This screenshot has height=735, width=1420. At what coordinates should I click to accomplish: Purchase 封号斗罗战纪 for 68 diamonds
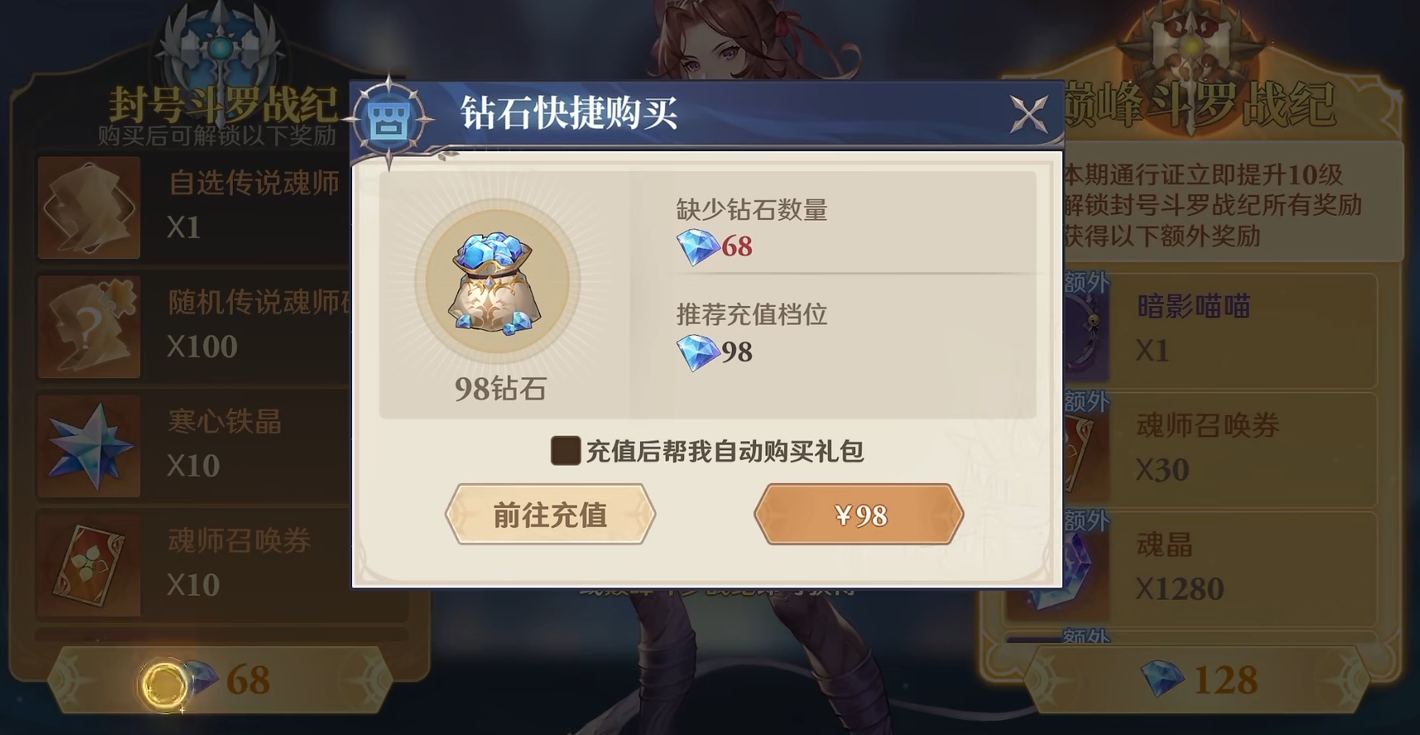219,681
